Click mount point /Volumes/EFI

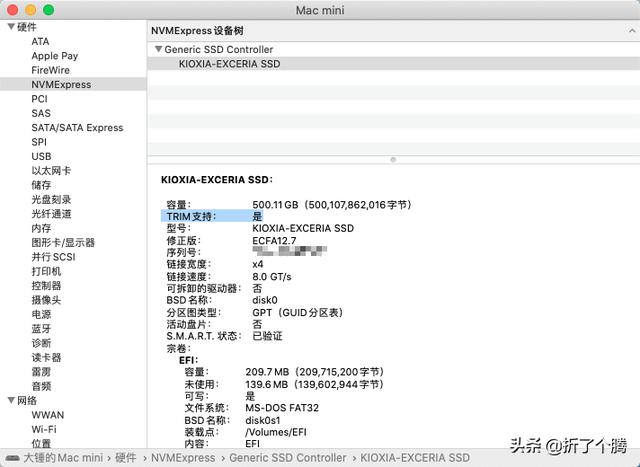pyautogui.click(x=276, y=431)
